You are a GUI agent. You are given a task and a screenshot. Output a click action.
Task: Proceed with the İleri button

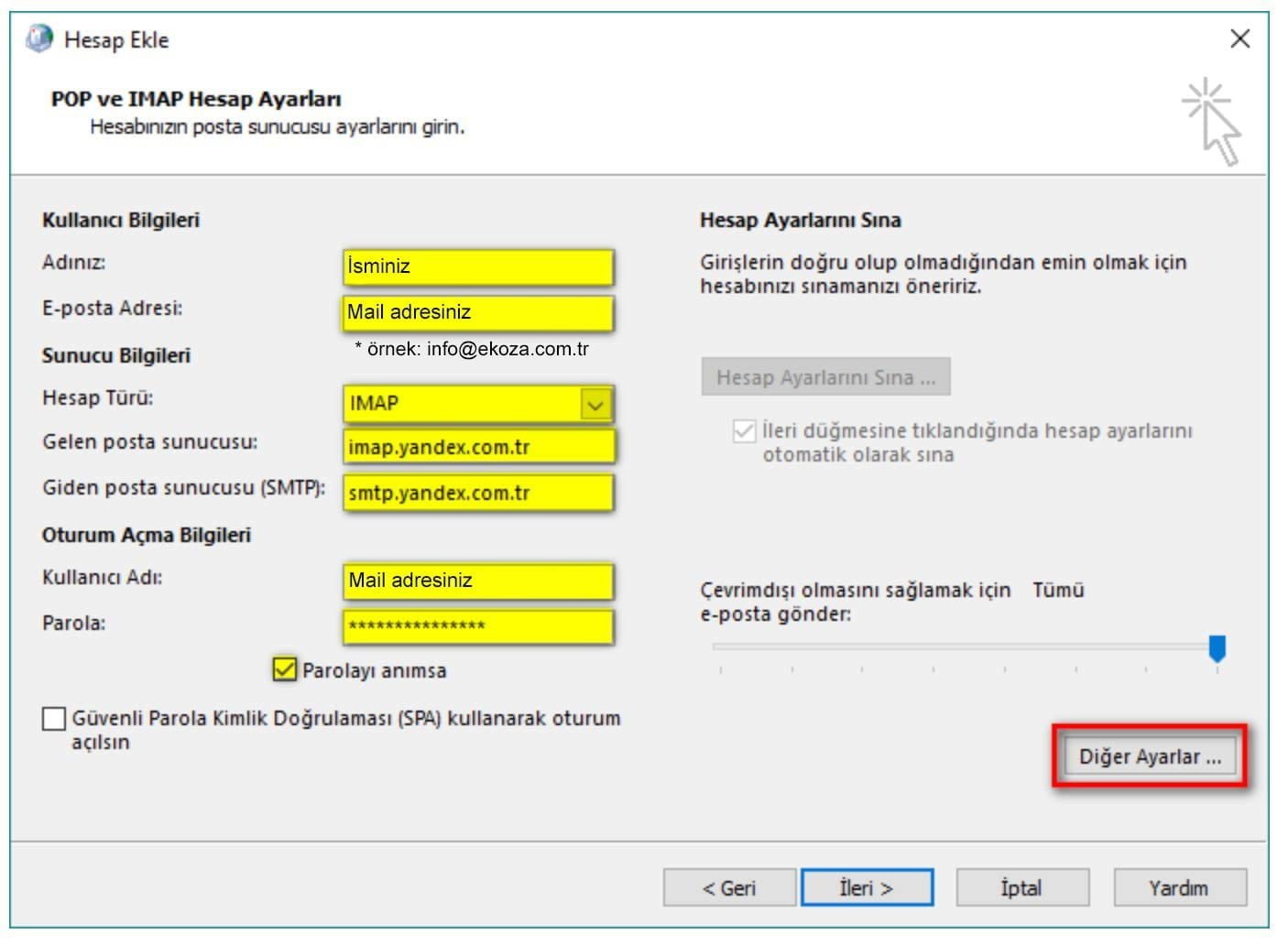[867, 887]
